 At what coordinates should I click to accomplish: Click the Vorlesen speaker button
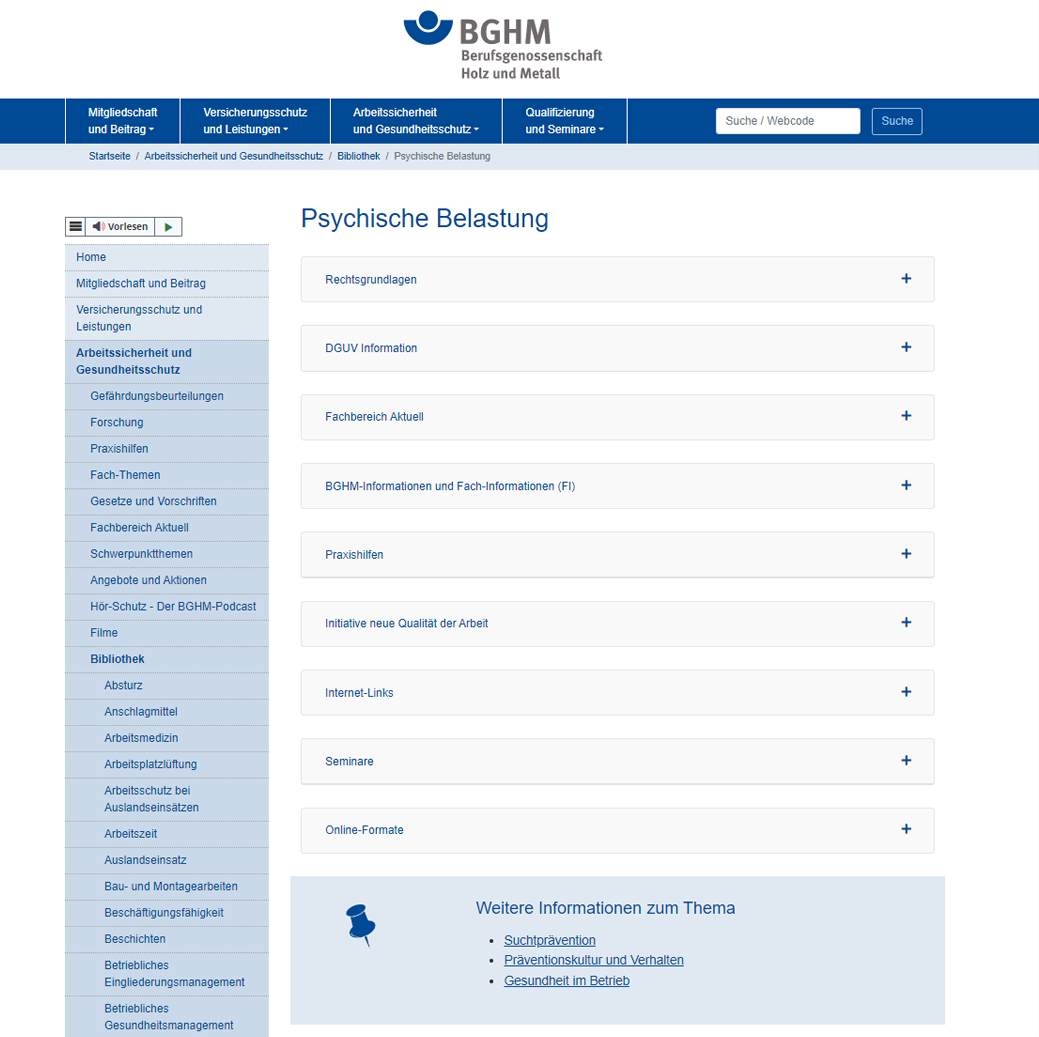(119, 227)
